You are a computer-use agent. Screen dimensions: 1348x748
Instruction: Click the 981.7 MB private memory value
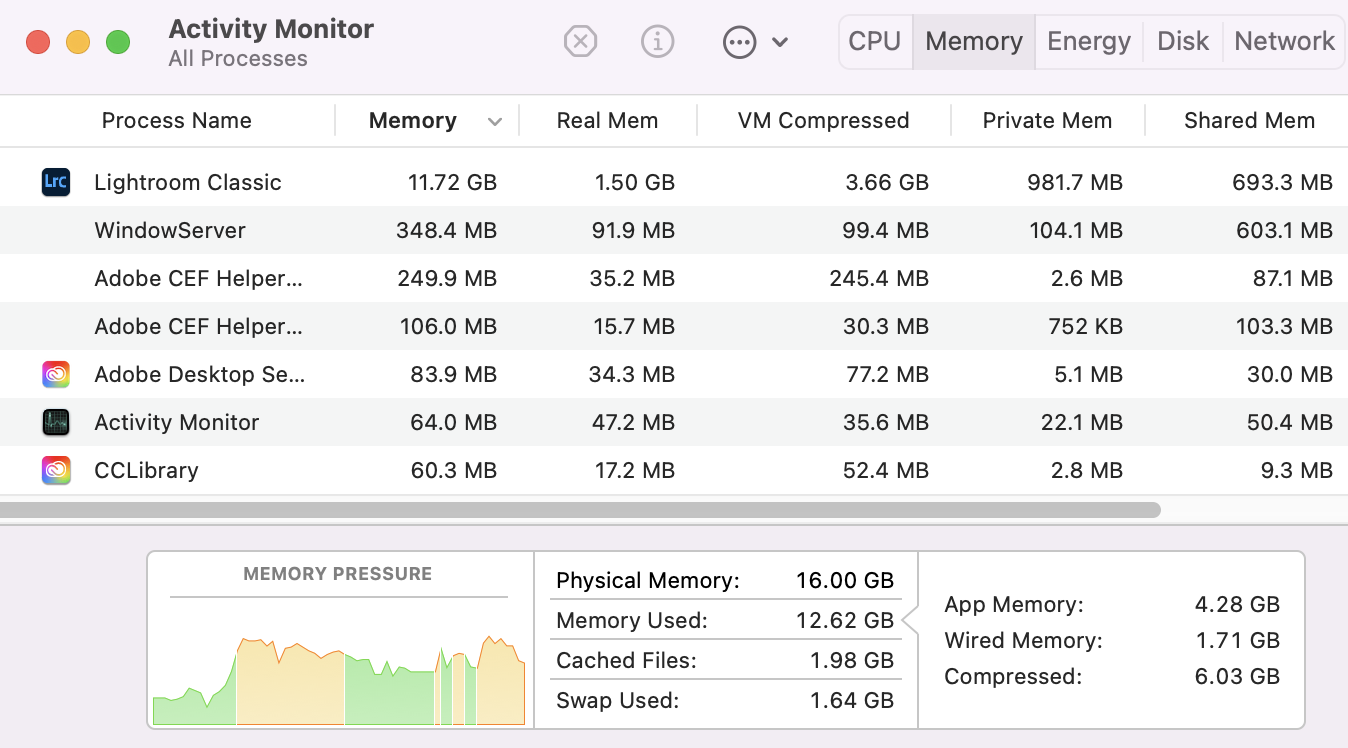tap(1075, 182)
